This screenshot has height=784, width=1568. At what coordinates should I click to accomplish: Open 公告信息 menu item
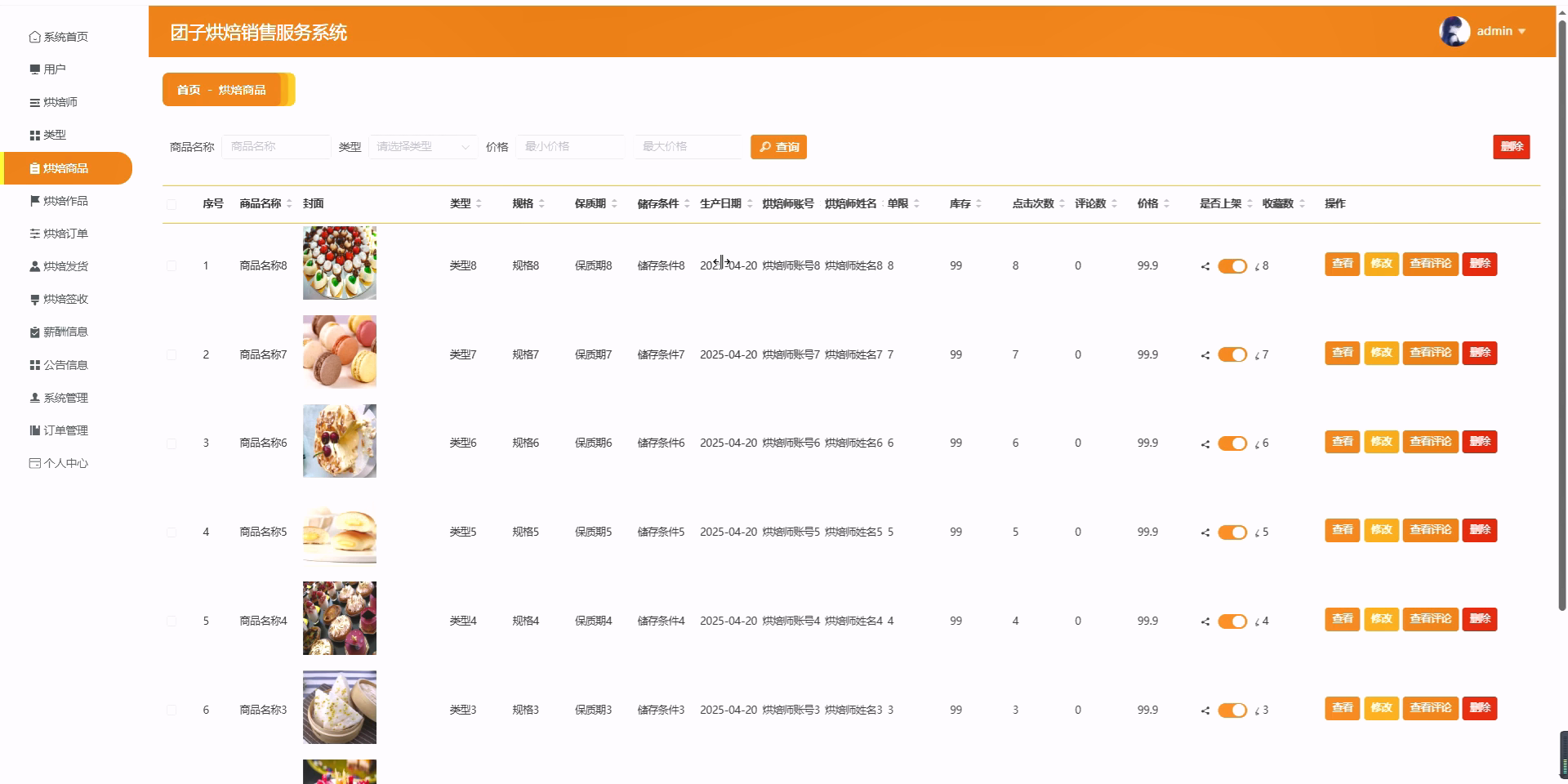click(66, 365)
